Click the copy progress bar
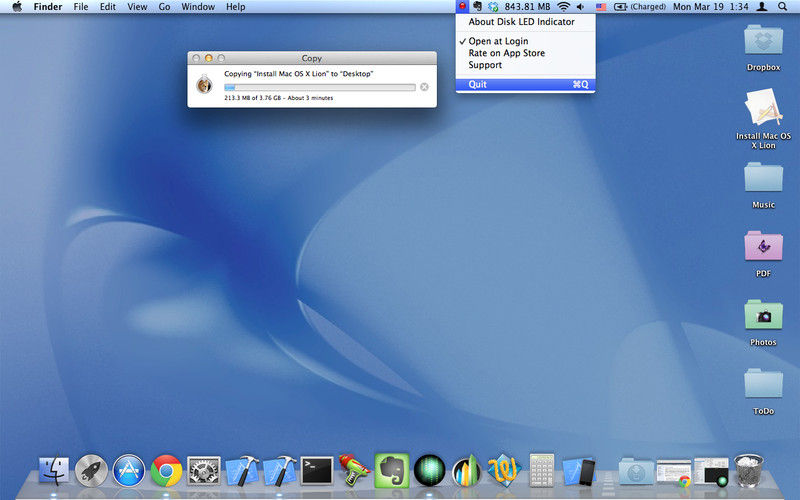The width and height of the screenshot is (800, 500). tap(319, 87)
